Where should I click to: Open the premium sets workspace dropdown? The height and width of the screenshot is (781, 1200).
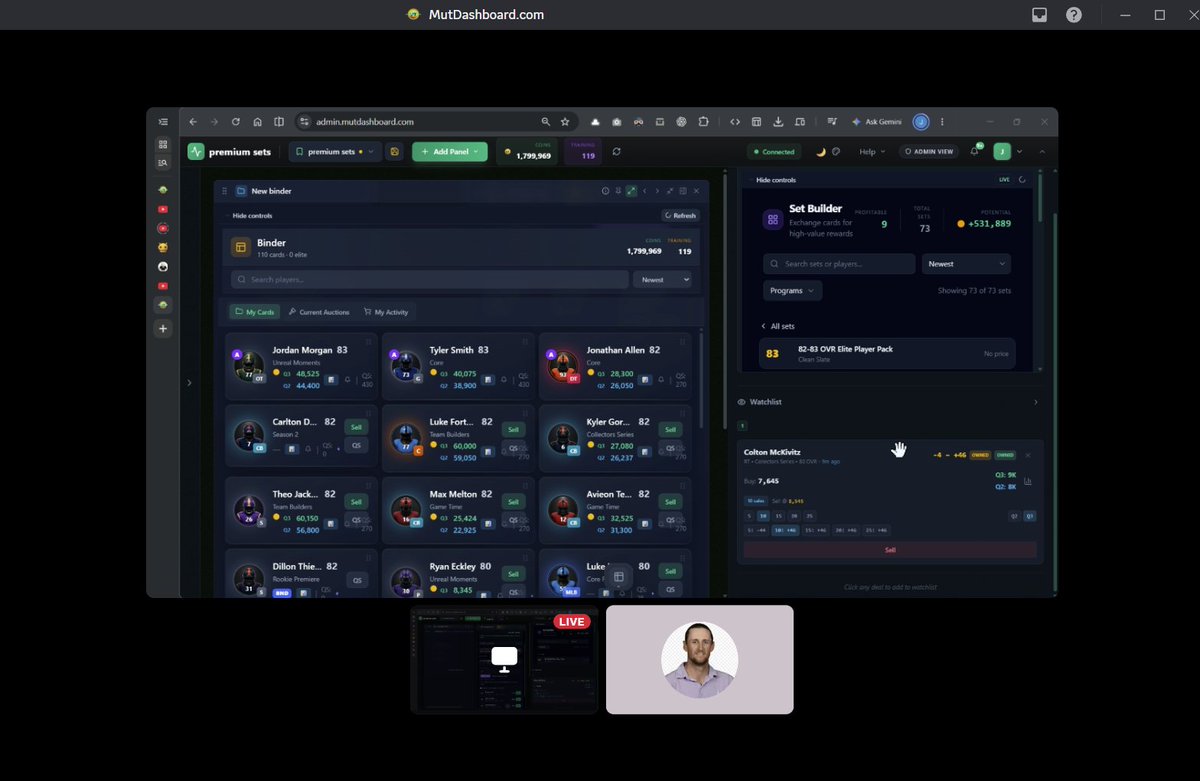[x=336, y=152]
